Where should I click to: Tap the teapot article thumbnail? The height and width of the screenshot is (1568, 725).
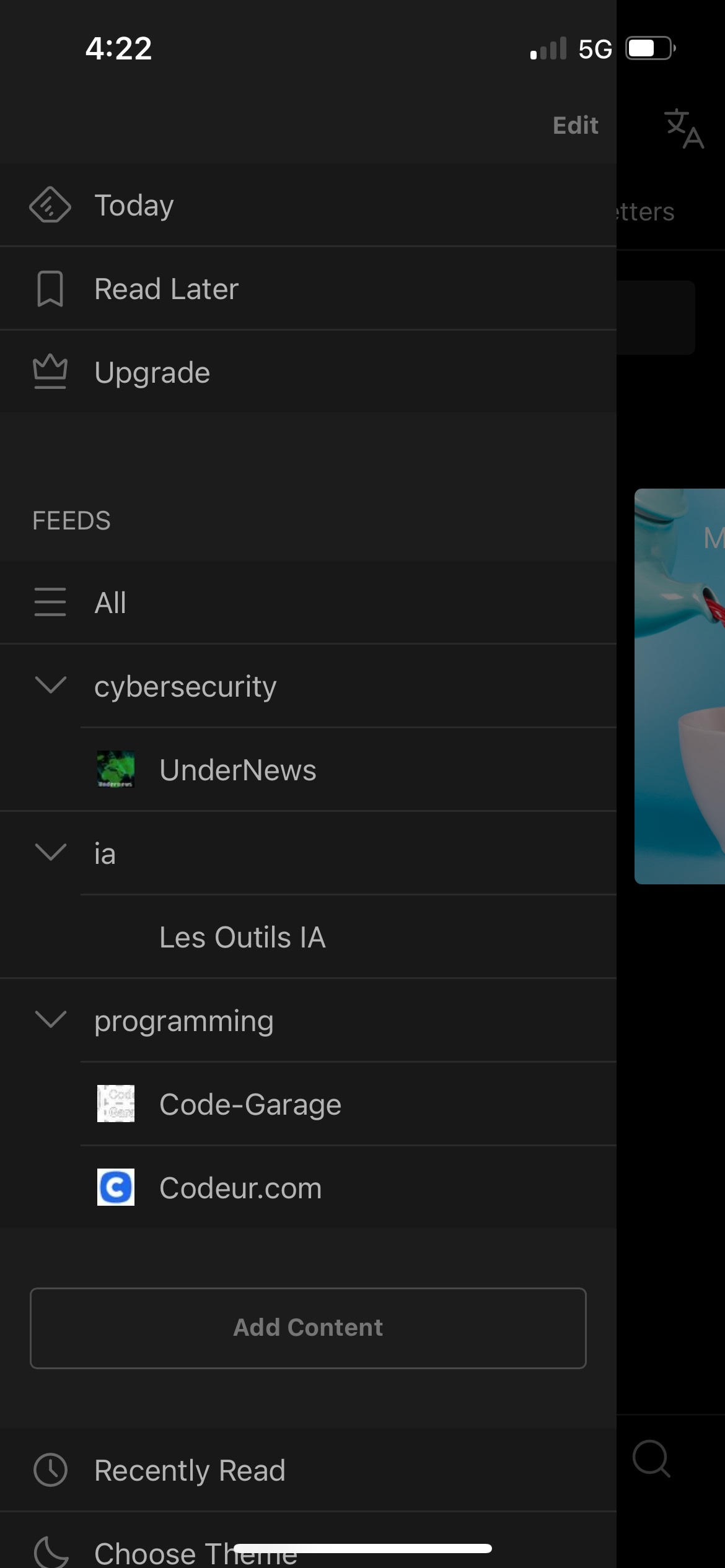680,686
